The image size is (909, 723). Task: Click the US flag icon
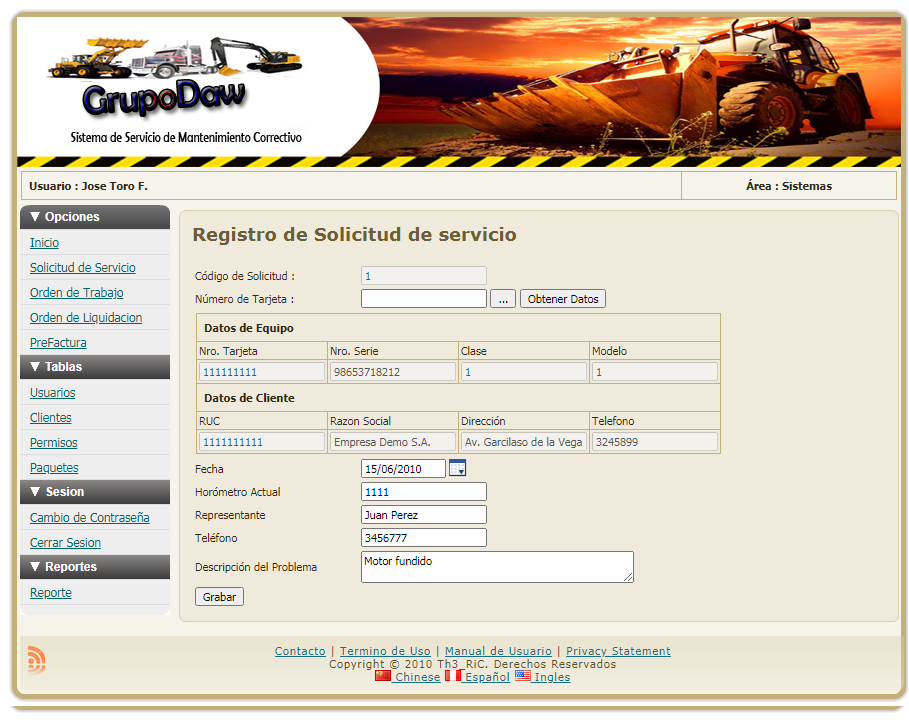(x=522, y=676)
